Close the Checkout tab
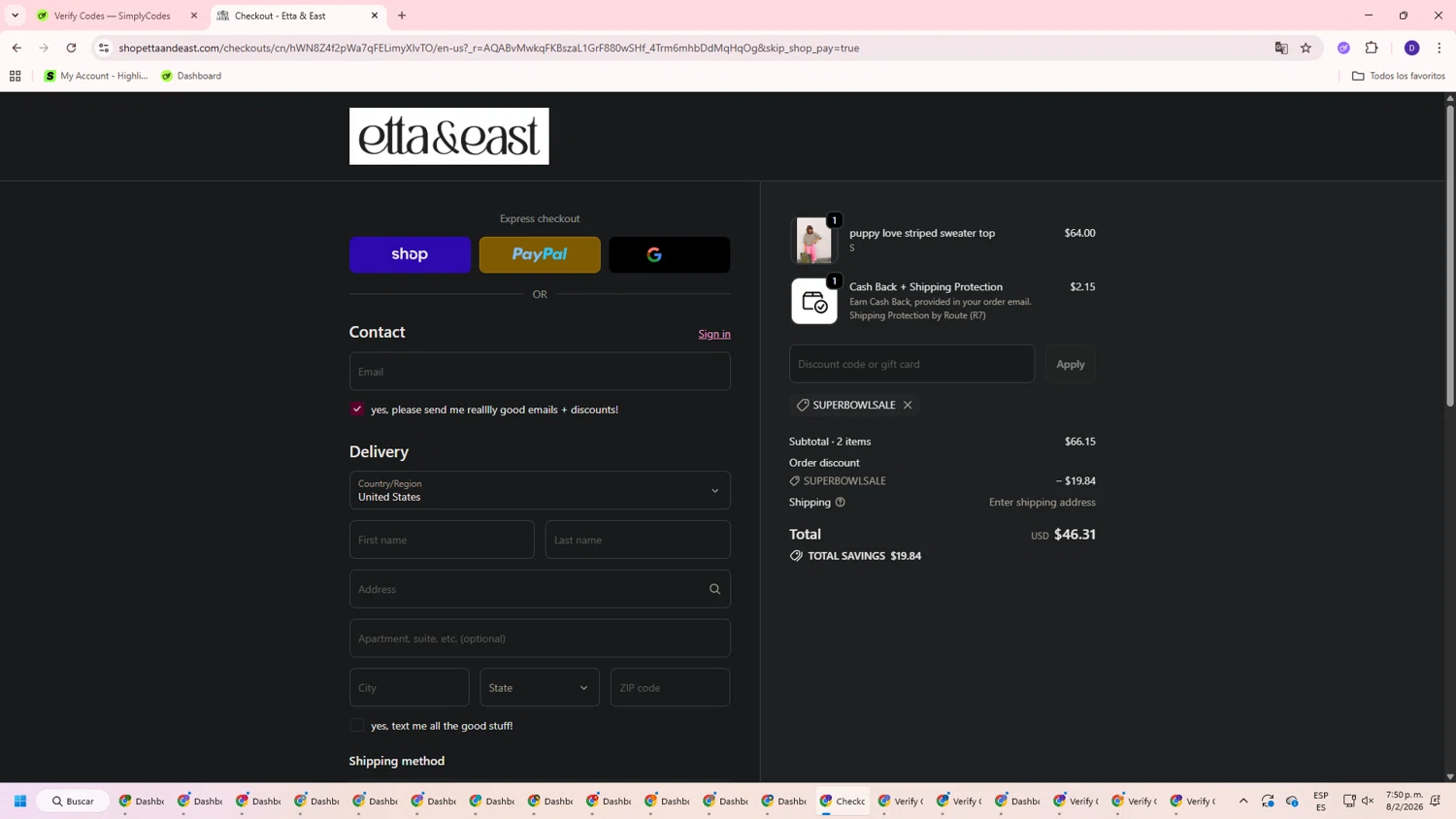1456x819 pixels. [375, 16]
